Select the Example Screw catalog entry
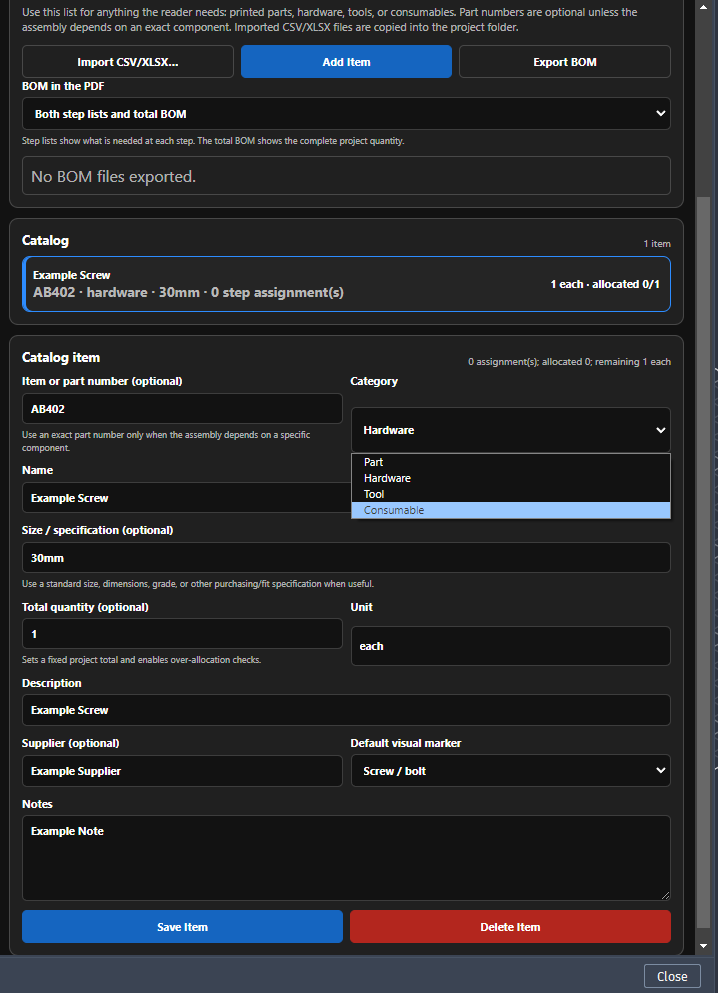Screen dimensions: 718x993 tap(346, 284)
